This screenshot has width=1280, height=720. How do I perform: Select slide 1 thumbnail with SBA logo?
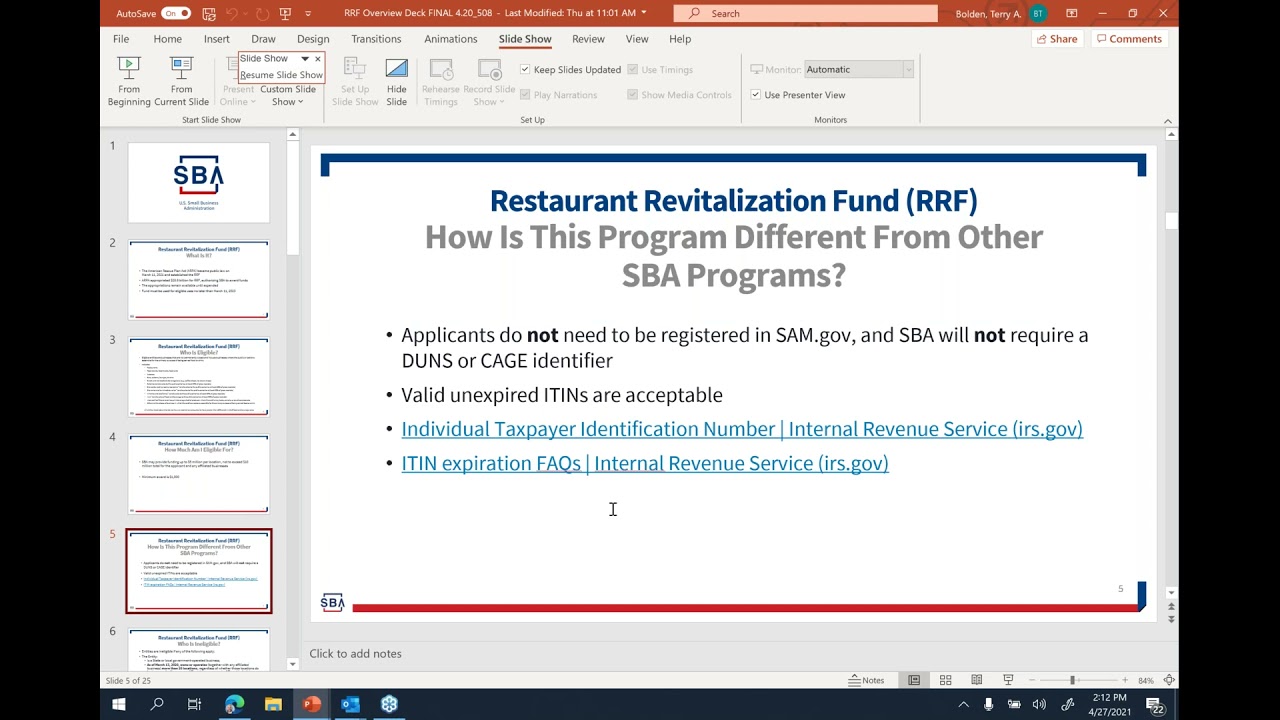tap(199, 182)
